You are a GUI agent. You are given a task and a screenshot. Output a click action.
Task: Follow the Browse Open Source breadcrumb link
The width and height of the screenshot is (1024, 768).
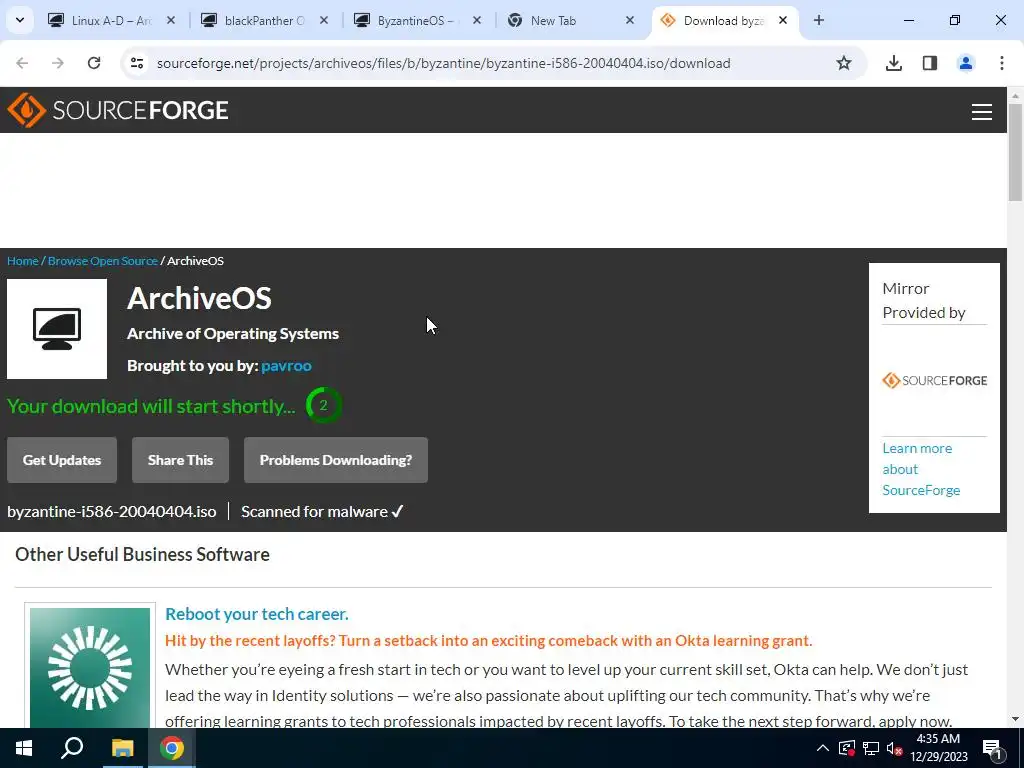tap(103, 261)
